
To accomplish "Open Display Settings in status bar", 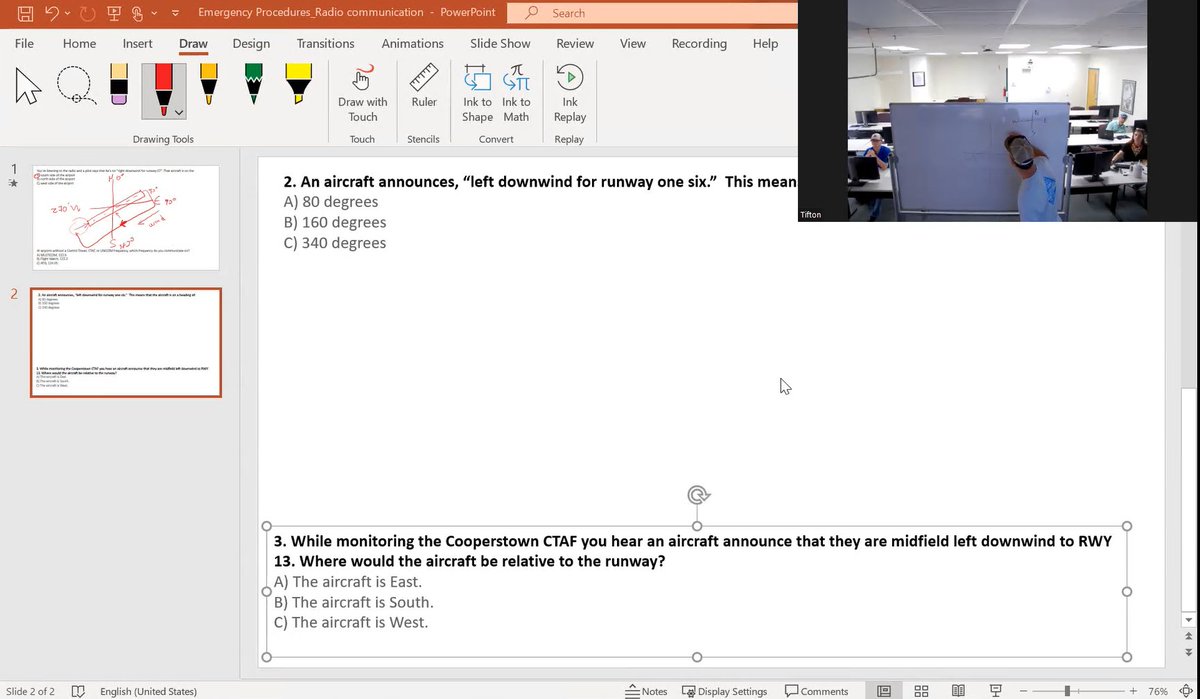I will pyautogui.click(x=725, y=691).
